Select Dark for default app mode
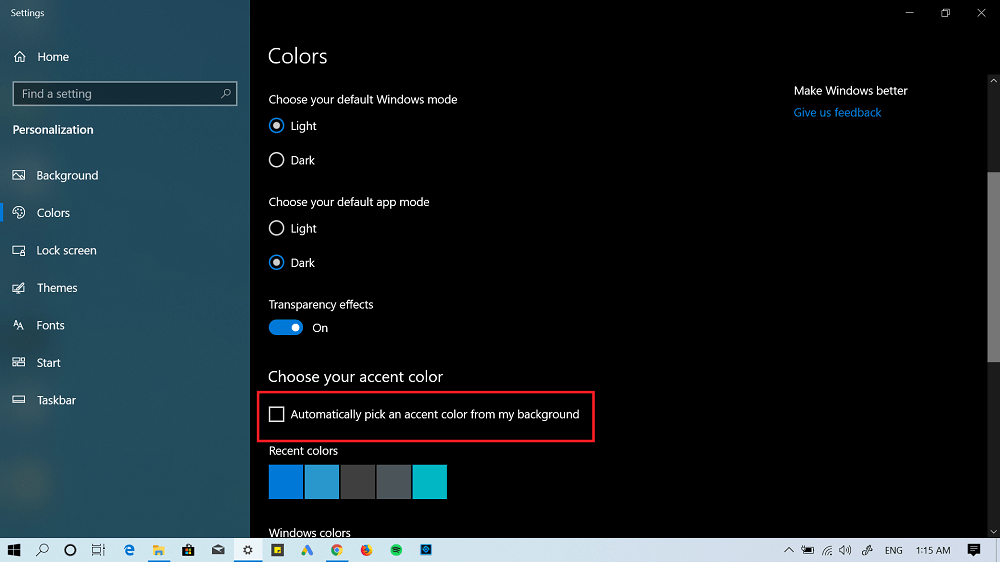The image size is (1000, 562). click(276, 262)
